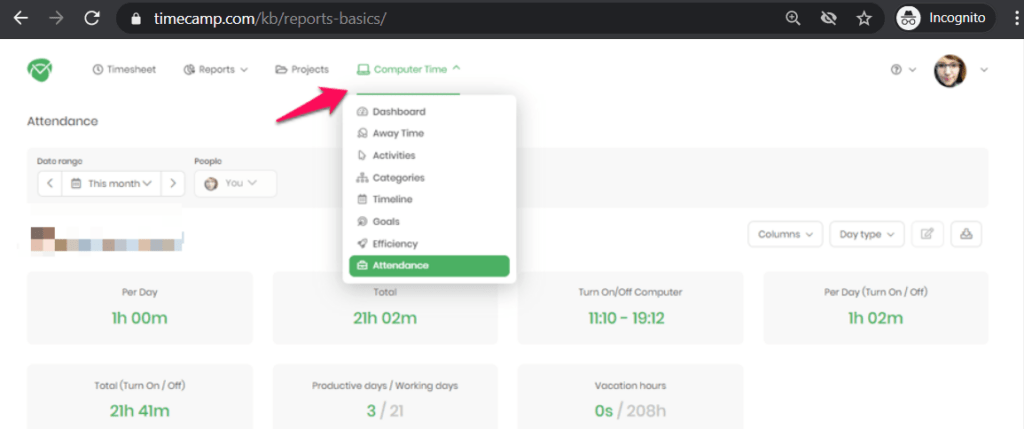The width and height of the screenshot is (1024, 429).
Task: Click the user avatar picture
Action: tap(950, 71)
